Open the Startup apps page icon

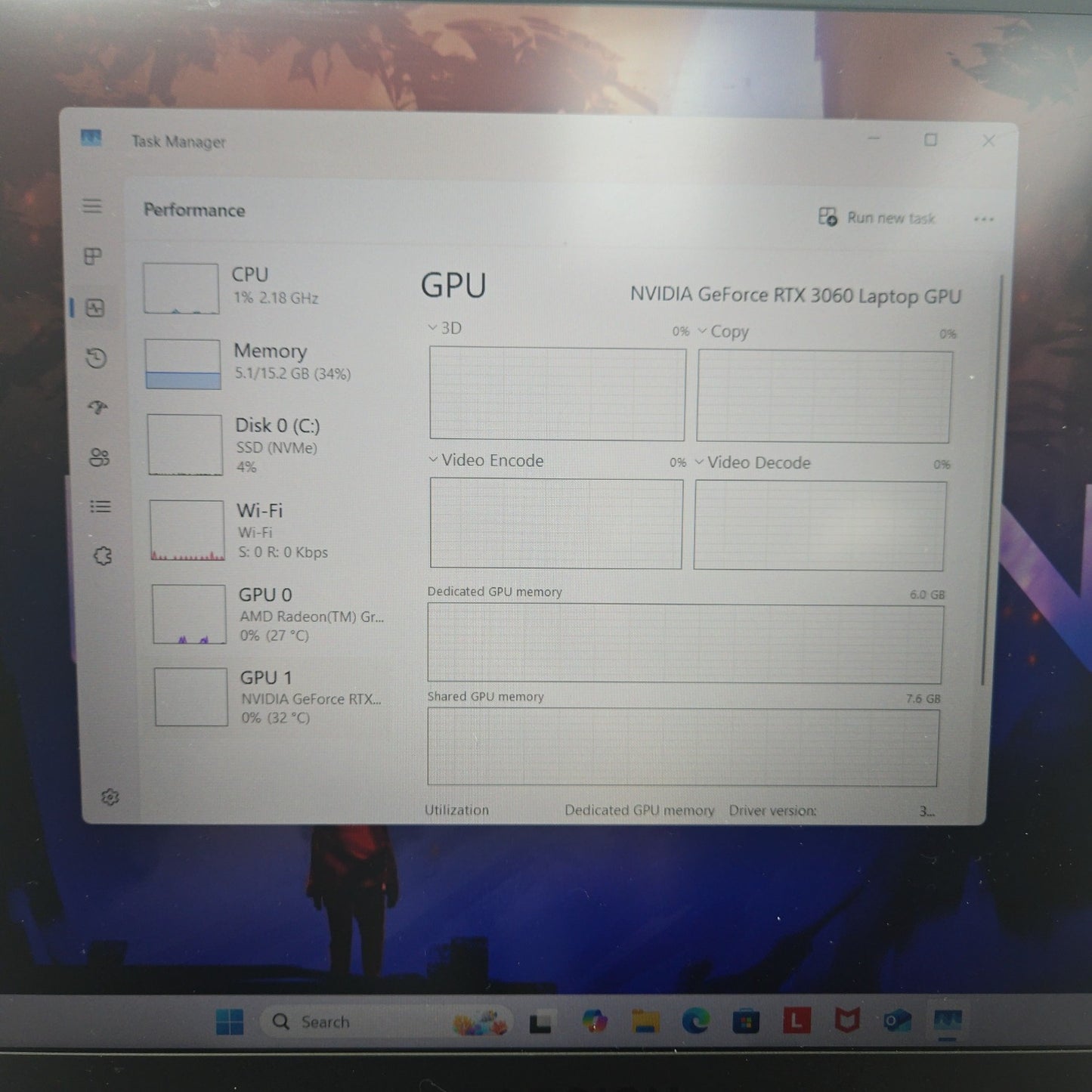pos(98,408)
